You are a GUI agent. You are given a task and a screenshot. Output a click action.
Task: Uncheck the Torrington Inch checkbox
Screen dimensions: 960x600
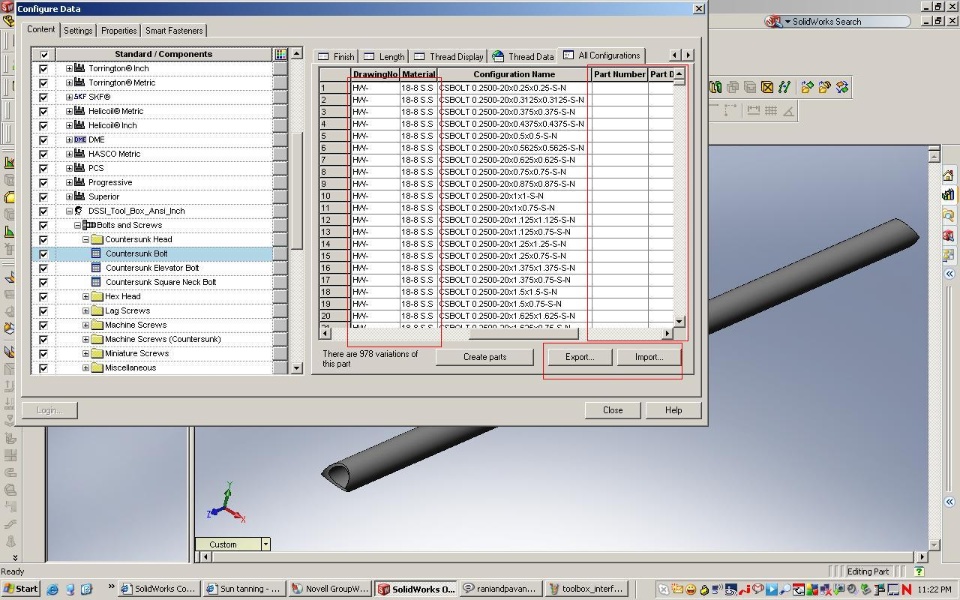(43, 69)
